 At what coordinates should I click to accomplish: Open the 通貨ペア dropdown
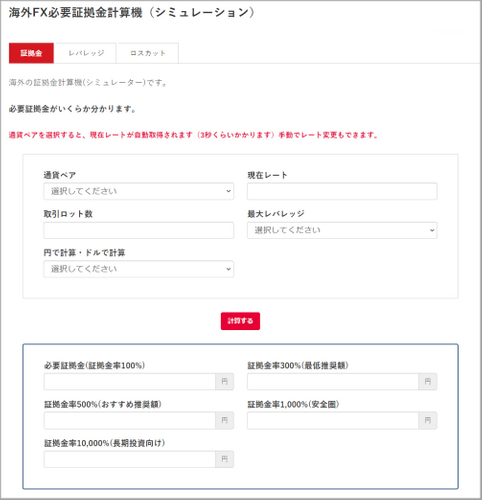pos(139,191)
